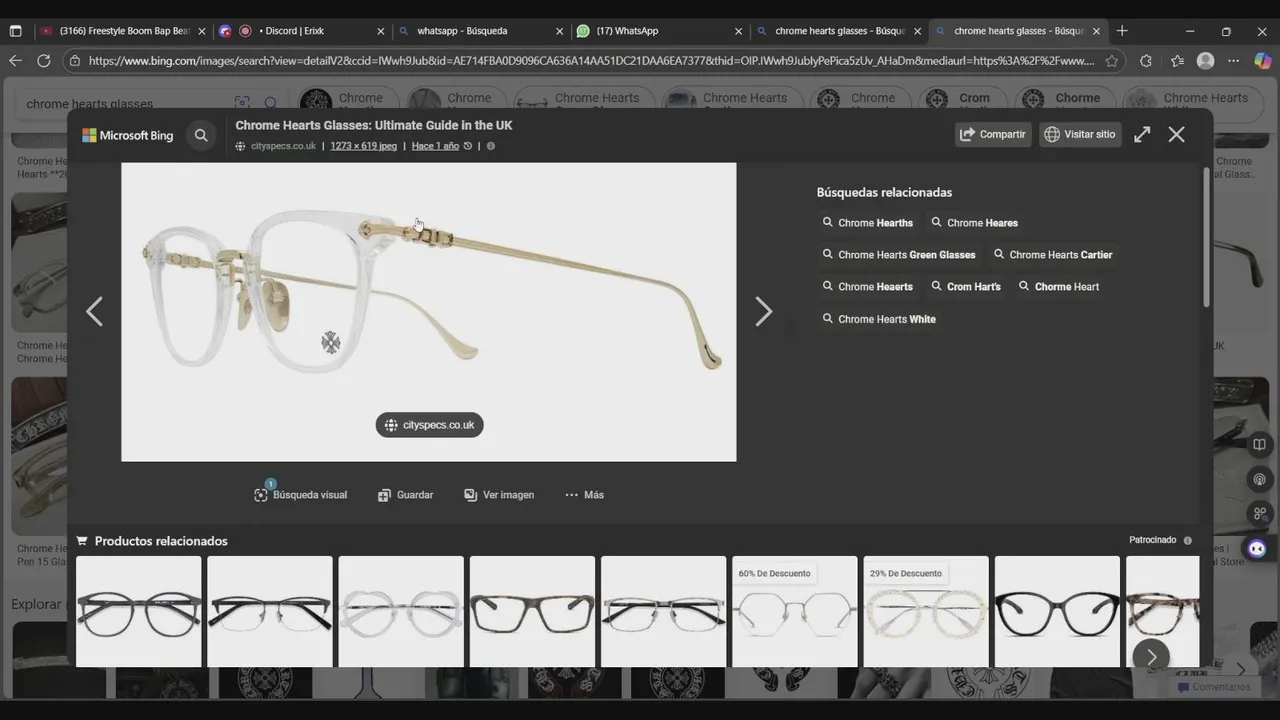Screen dimensions: 1280x720
Task: Show next image with right arrow
Action: point(763,312)
